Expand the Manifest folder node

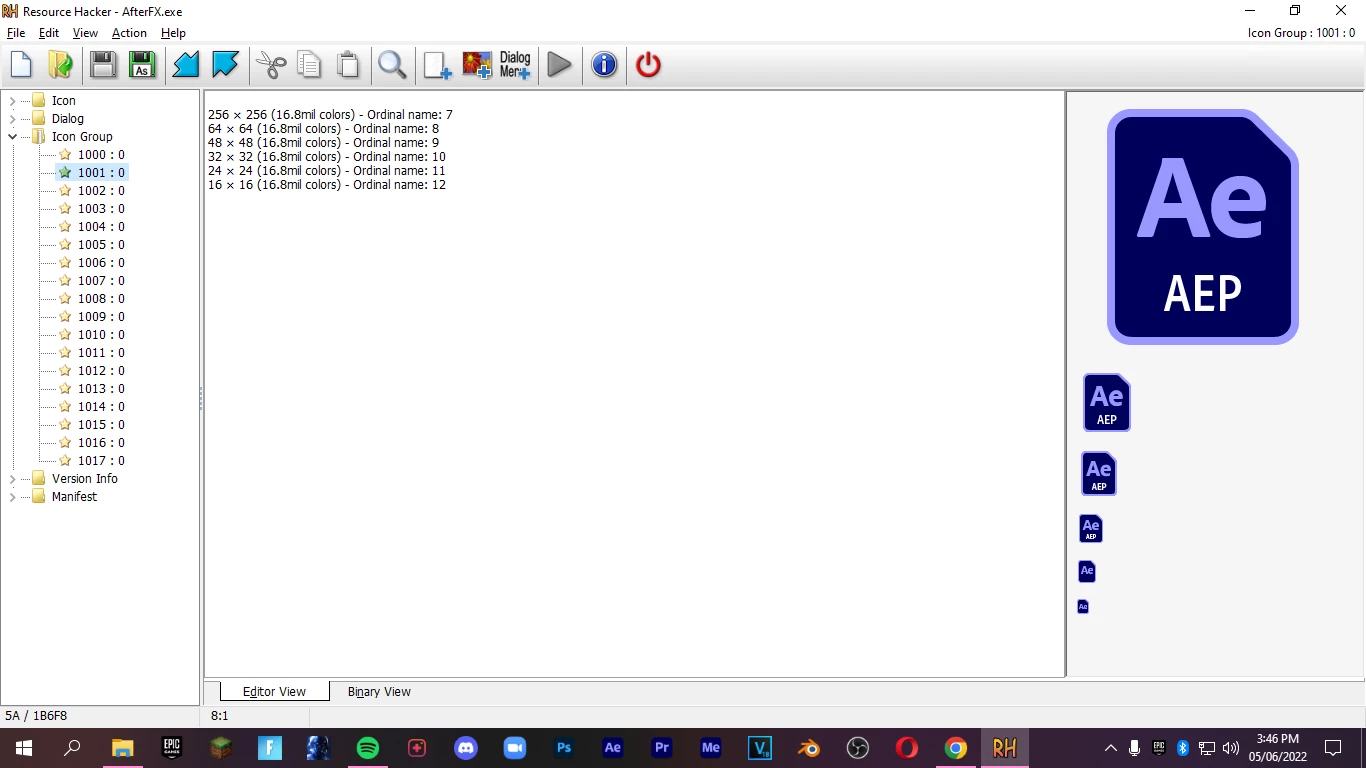[x=12, y=497]
